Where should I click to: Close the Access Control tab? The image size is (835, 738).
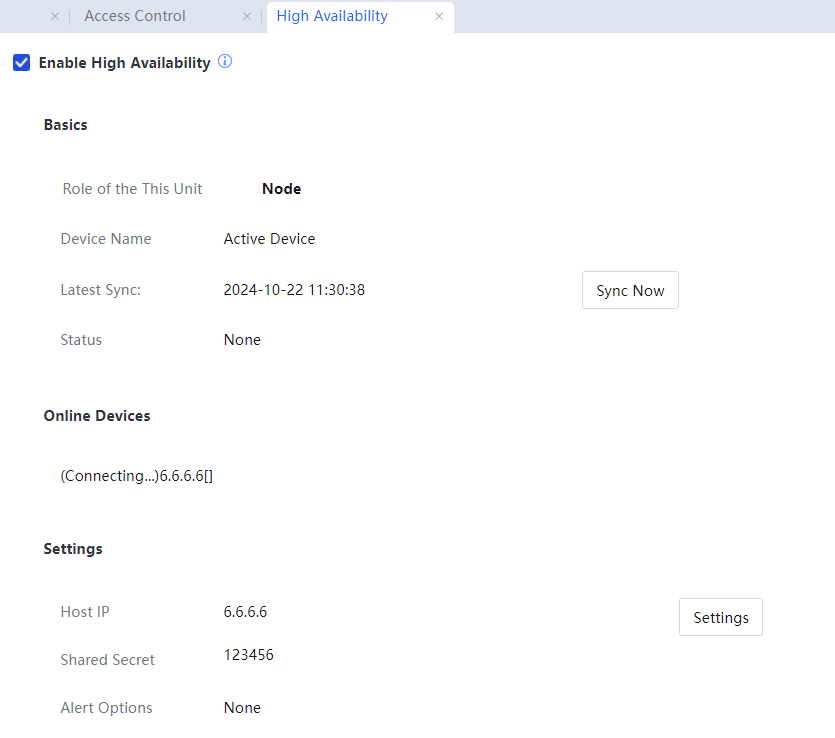[x=247, y=16]
